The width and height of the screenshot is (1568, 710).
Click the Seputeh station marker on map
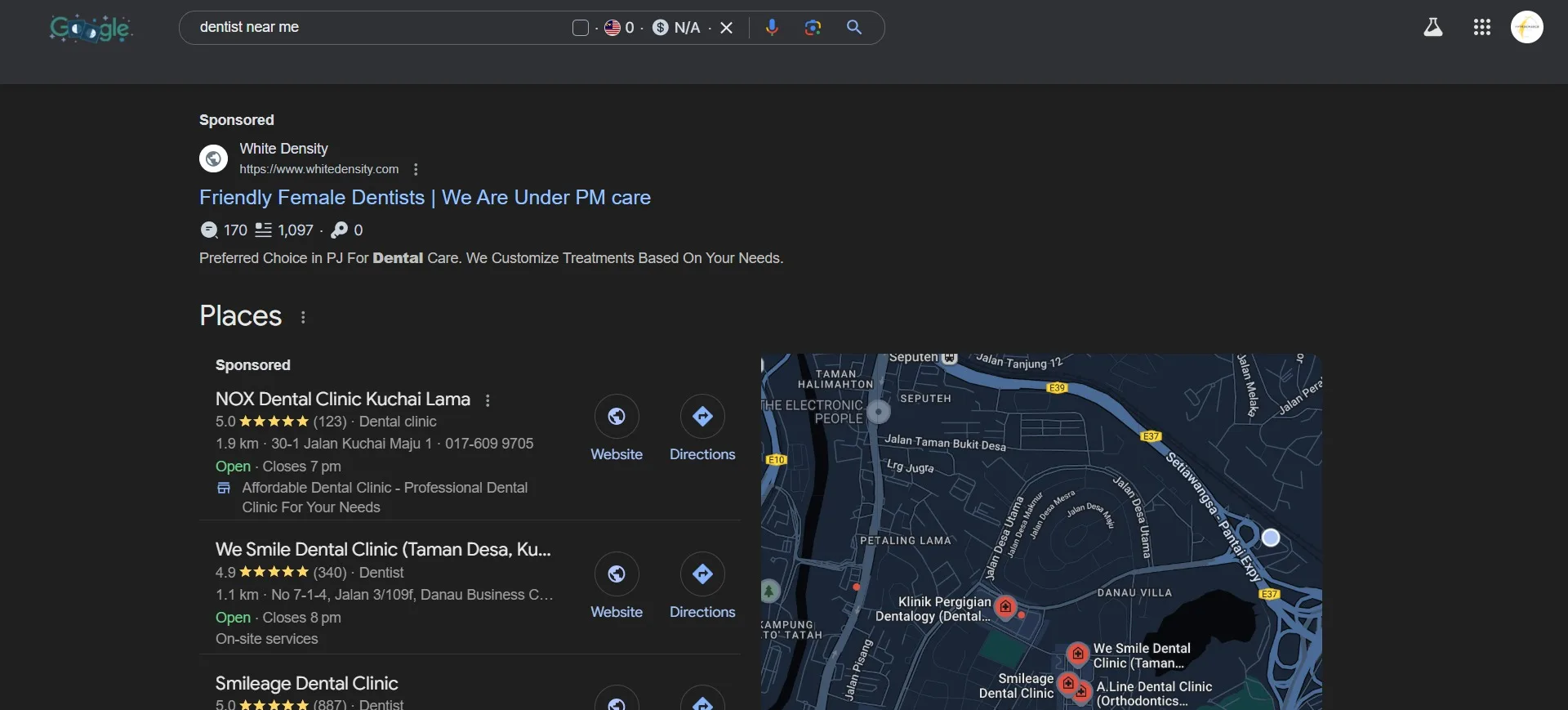coord(949,358)
